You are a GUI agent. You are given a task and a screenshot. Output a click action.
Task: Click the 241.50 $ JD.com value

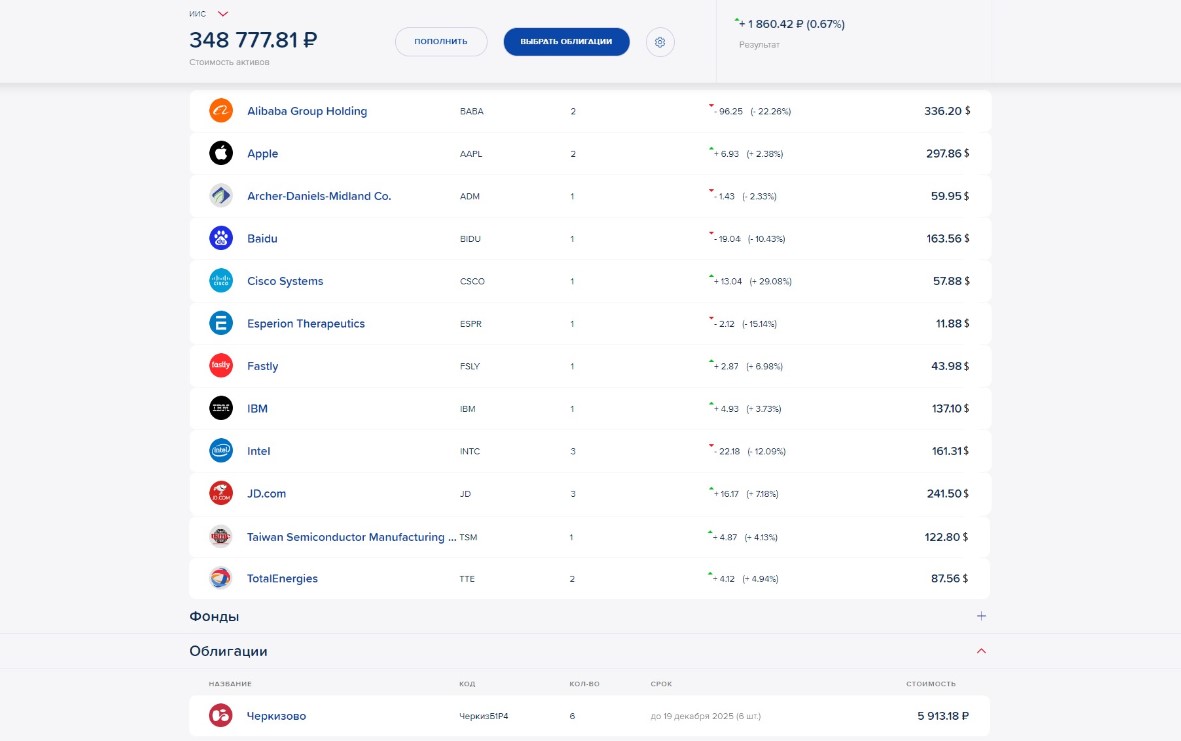948,494
